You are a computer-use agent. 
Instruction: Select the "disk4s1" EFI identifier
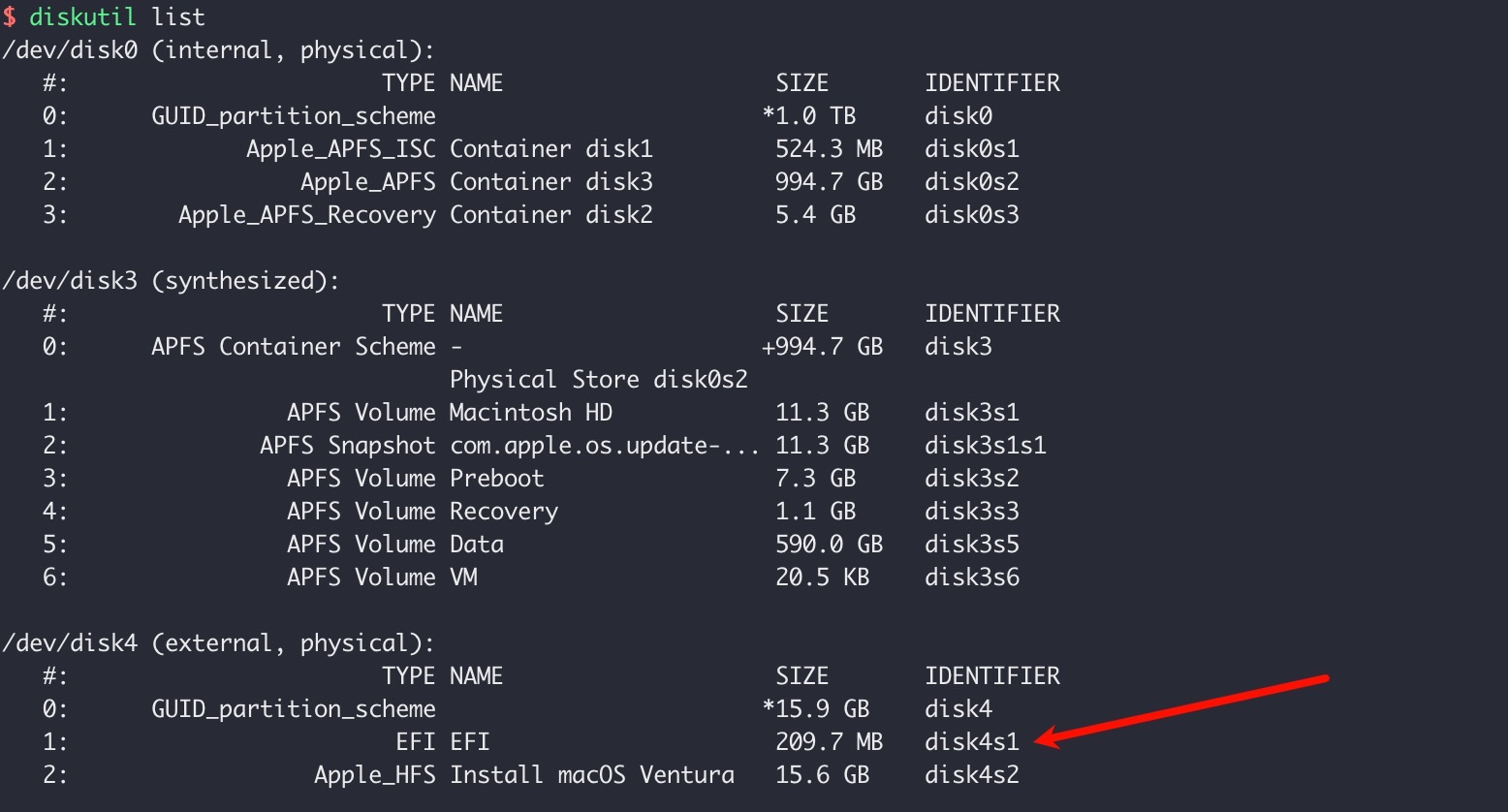[x=972, y=742]
